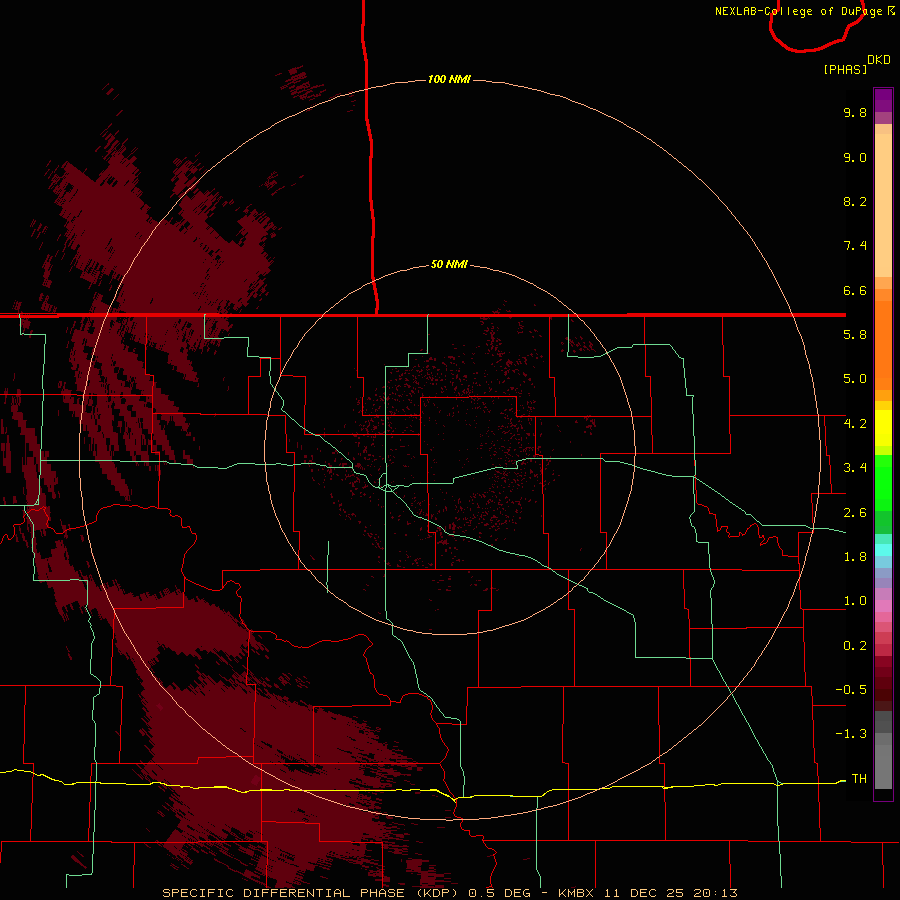
Task: Click the 0.2 scale label
Action: tap(855, 646)
